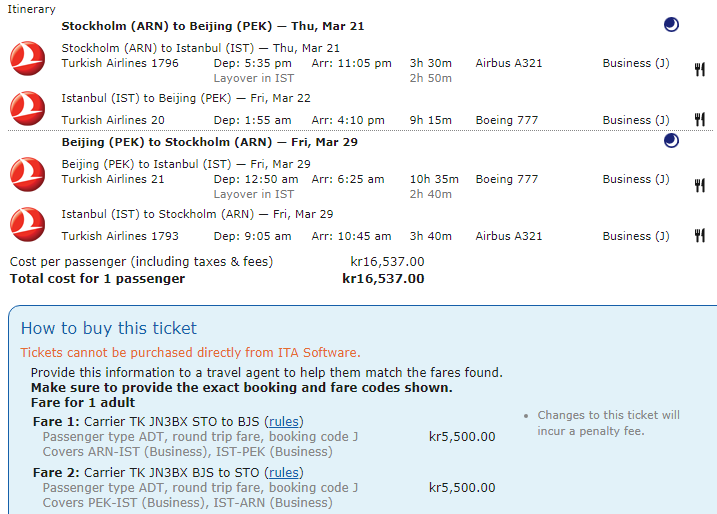
Task: Click Layover in IST text under flight 1796
Action: [x=254, y=77]
